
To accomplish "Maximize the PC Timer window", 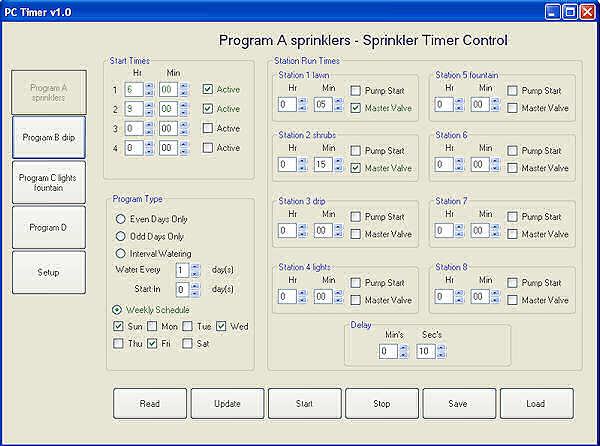I will 570,12.
